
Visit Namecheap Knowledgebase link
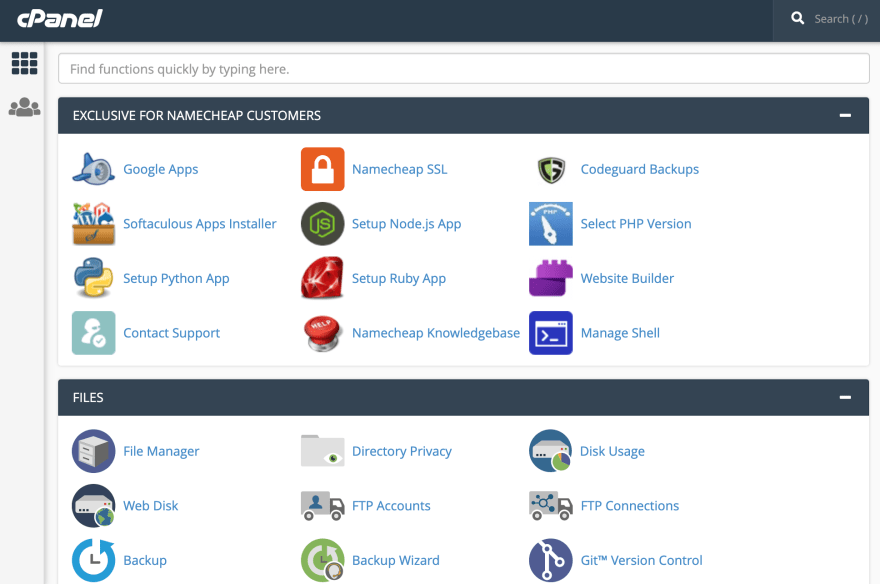pyautogui.click(x=436, y=333)
